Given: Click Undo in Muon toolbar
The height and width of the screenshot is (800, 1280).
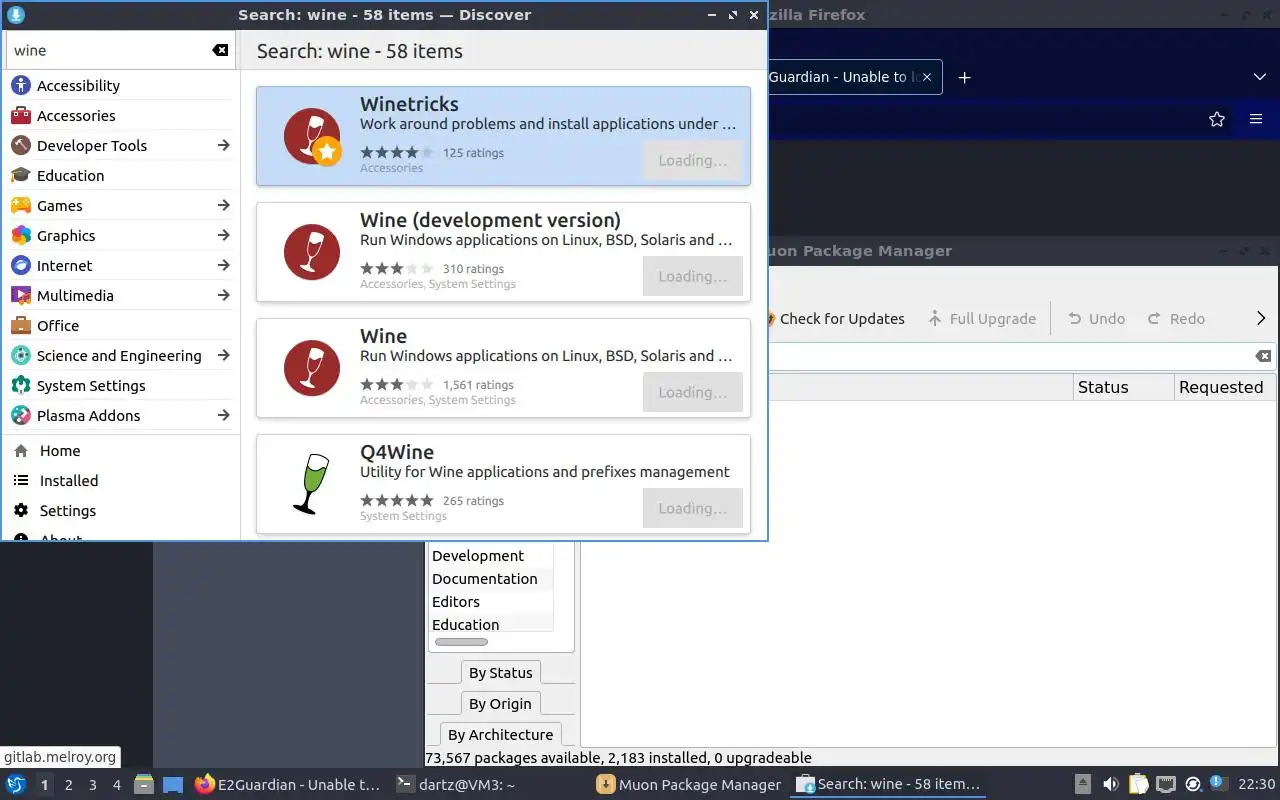Looking at the screenshot, I should pos(1096,319).
